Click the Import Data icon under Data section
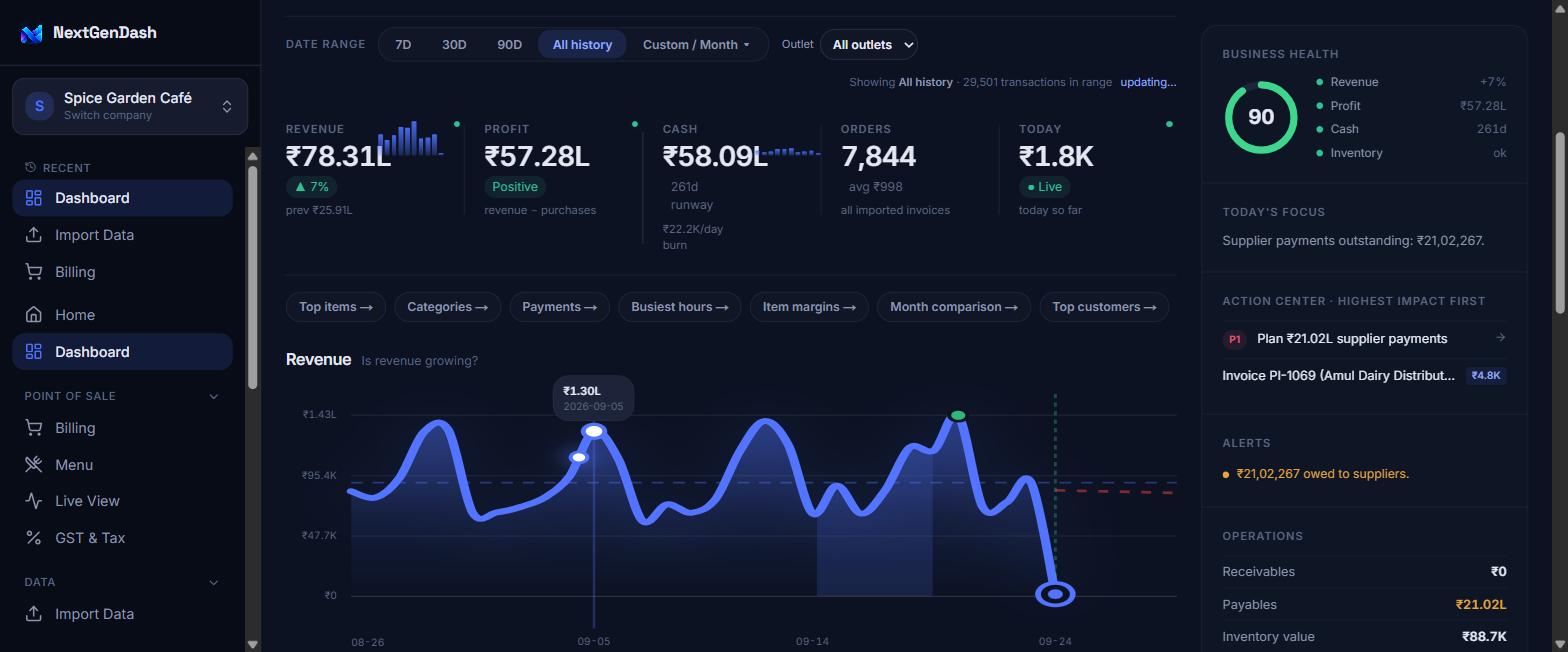This screenshot has width=1568, height=652. click(34, 614)
